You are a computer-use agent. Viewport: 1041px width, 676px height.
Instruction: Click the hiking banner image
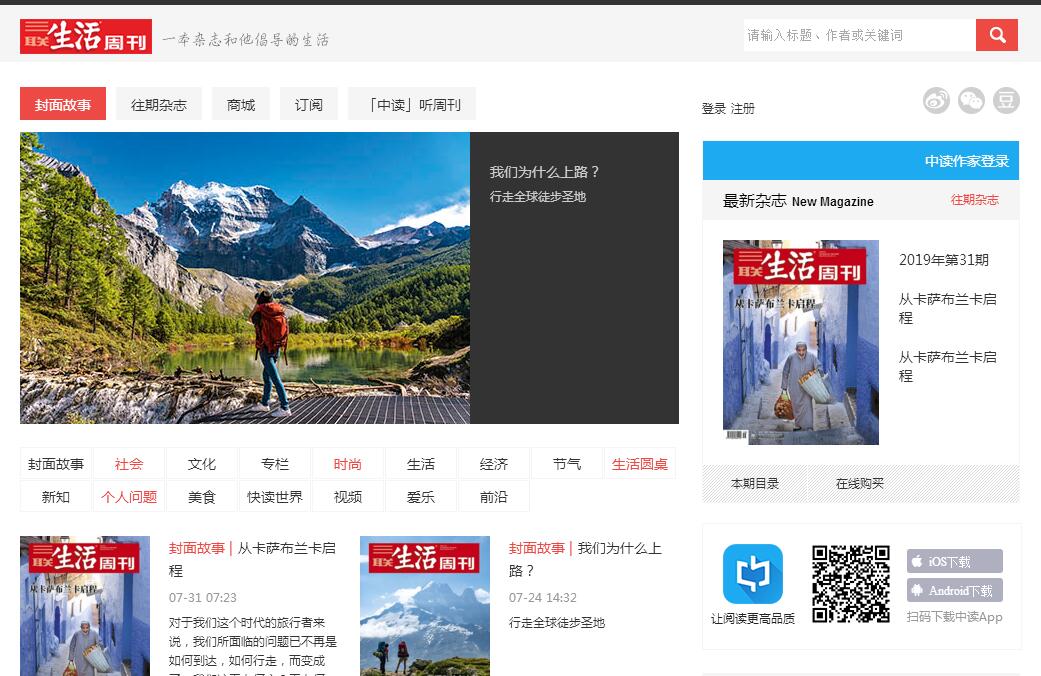pyautogui.click(x=245, y=278)
